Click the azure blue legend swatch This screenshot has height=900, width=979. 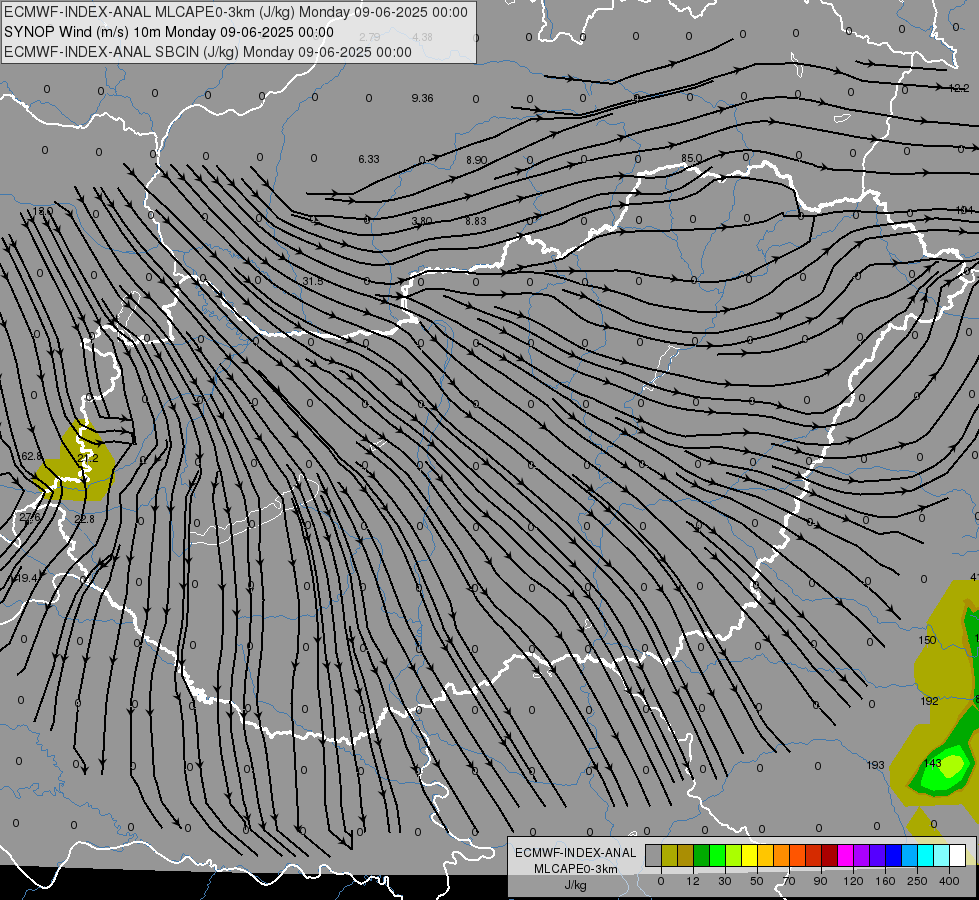point(910,855)
